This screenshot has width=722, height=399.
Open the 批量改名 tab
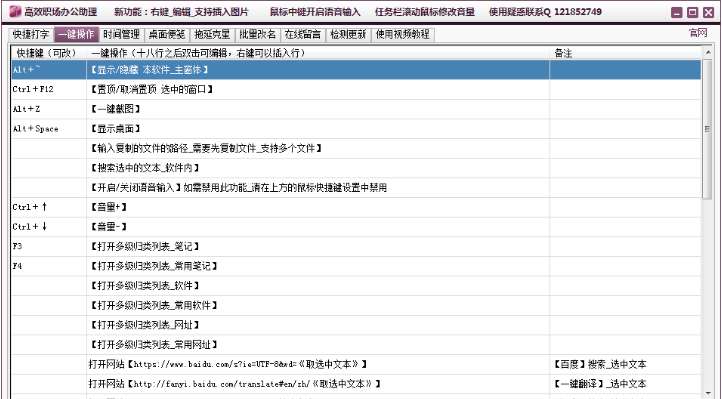coord(258,35)
